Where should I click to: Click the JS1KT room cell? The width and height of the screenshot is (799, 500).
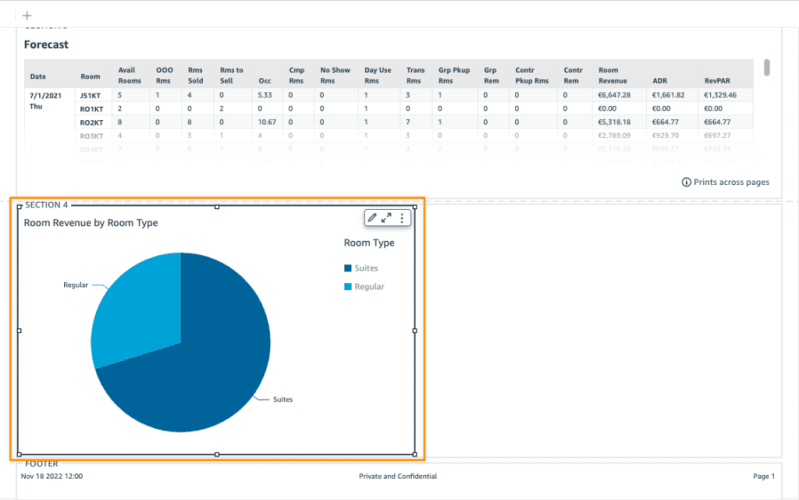point(90,95)
